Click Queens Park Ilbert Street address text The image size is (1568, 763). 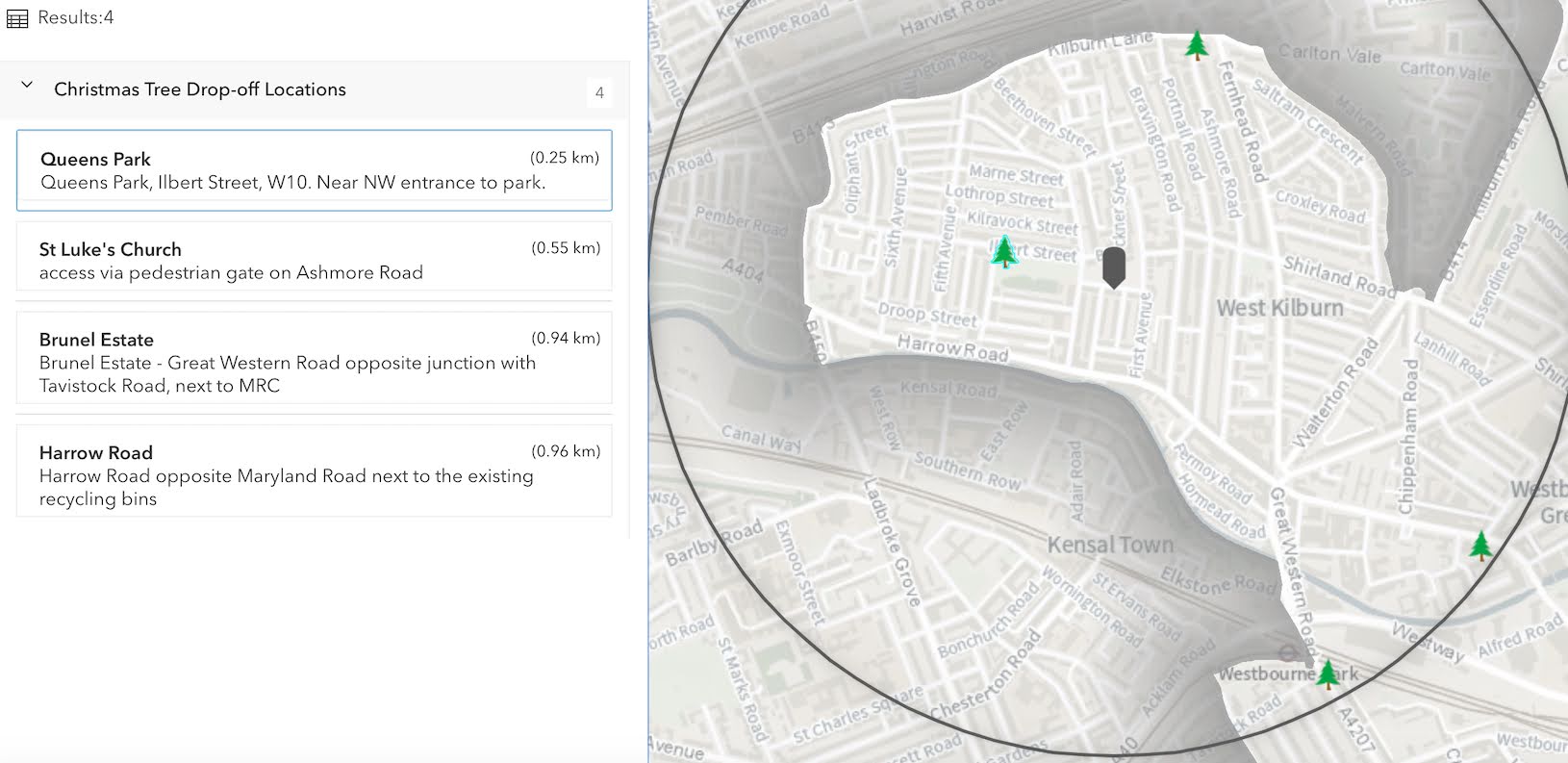coord(292,183)
